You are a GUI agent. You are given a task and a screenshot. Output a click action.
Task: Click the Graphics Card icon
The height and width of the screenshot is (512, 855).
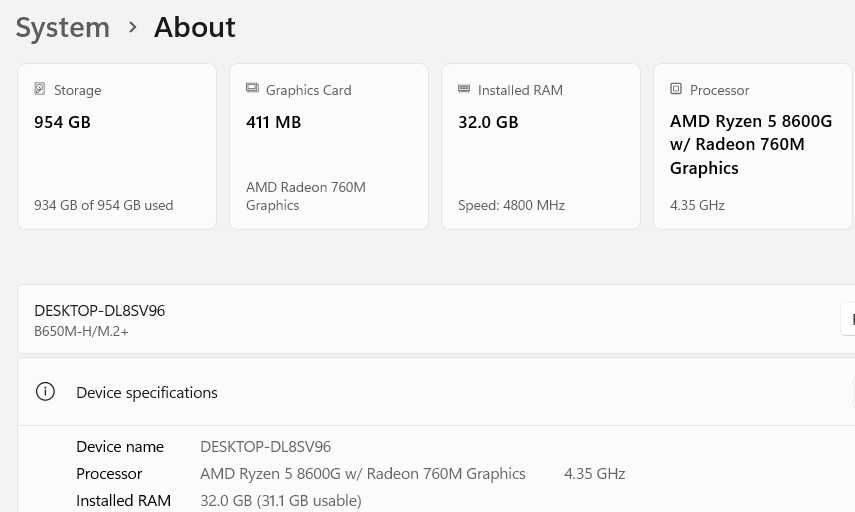point(252,89)
